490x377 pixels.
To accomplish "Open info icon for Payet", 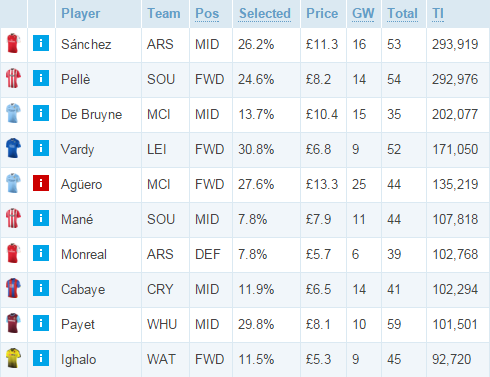I will (41, 323).
